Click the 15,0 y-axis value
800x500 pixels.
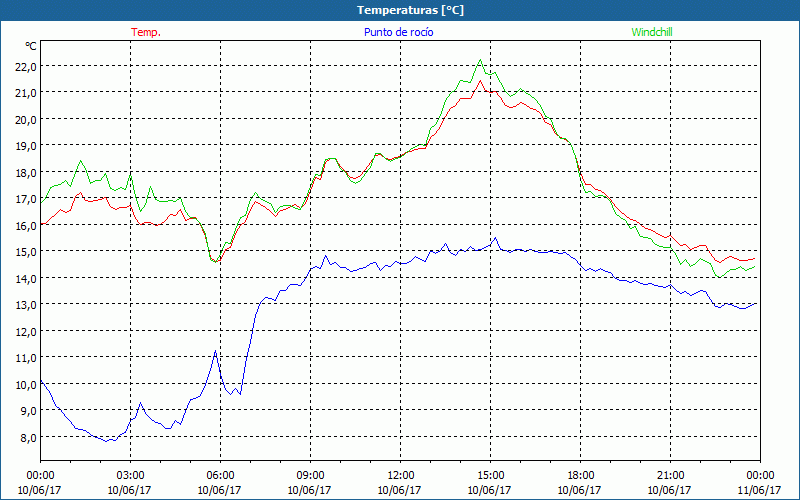[26, 252]
